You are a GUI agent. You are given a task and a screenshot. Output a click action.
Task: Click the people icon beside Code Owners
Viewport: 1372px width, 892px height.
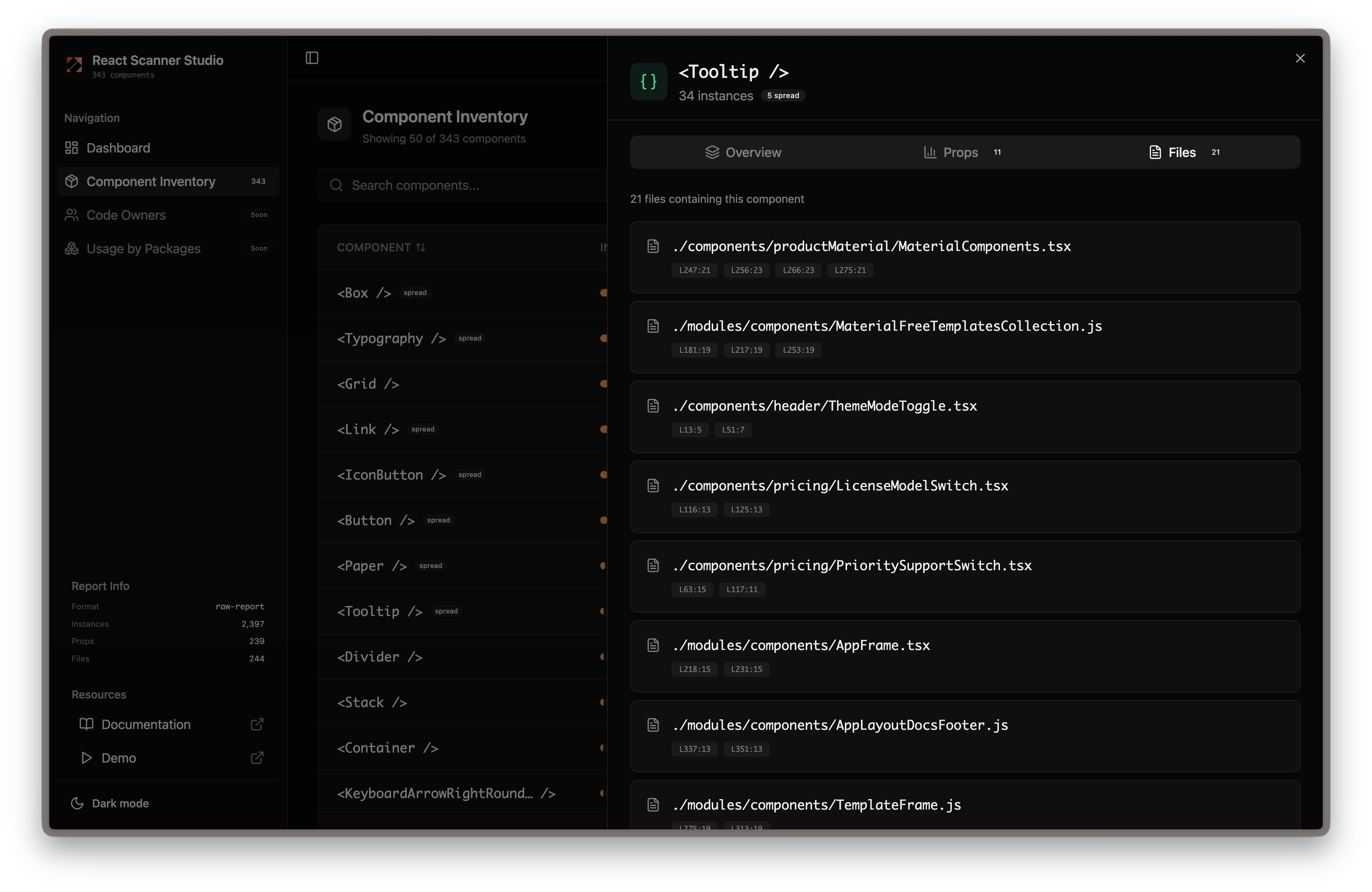click(x=72, y=214)
